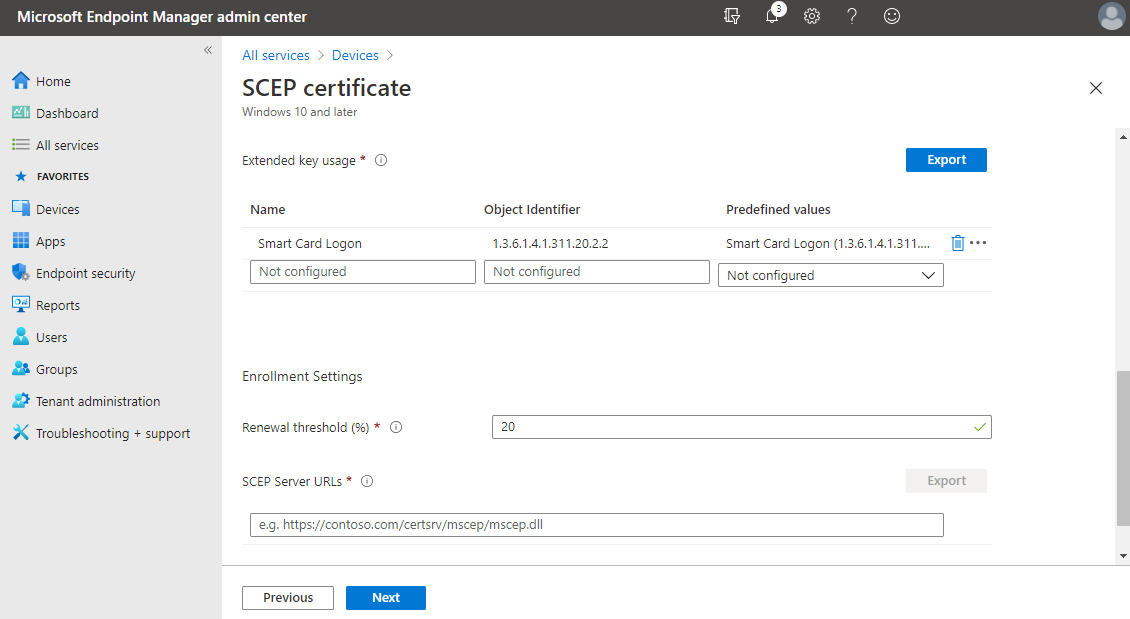Viewport: 1130px width, 619px height.
Task: Open the notifications bell icon
Action: click(x=772, y=17)
